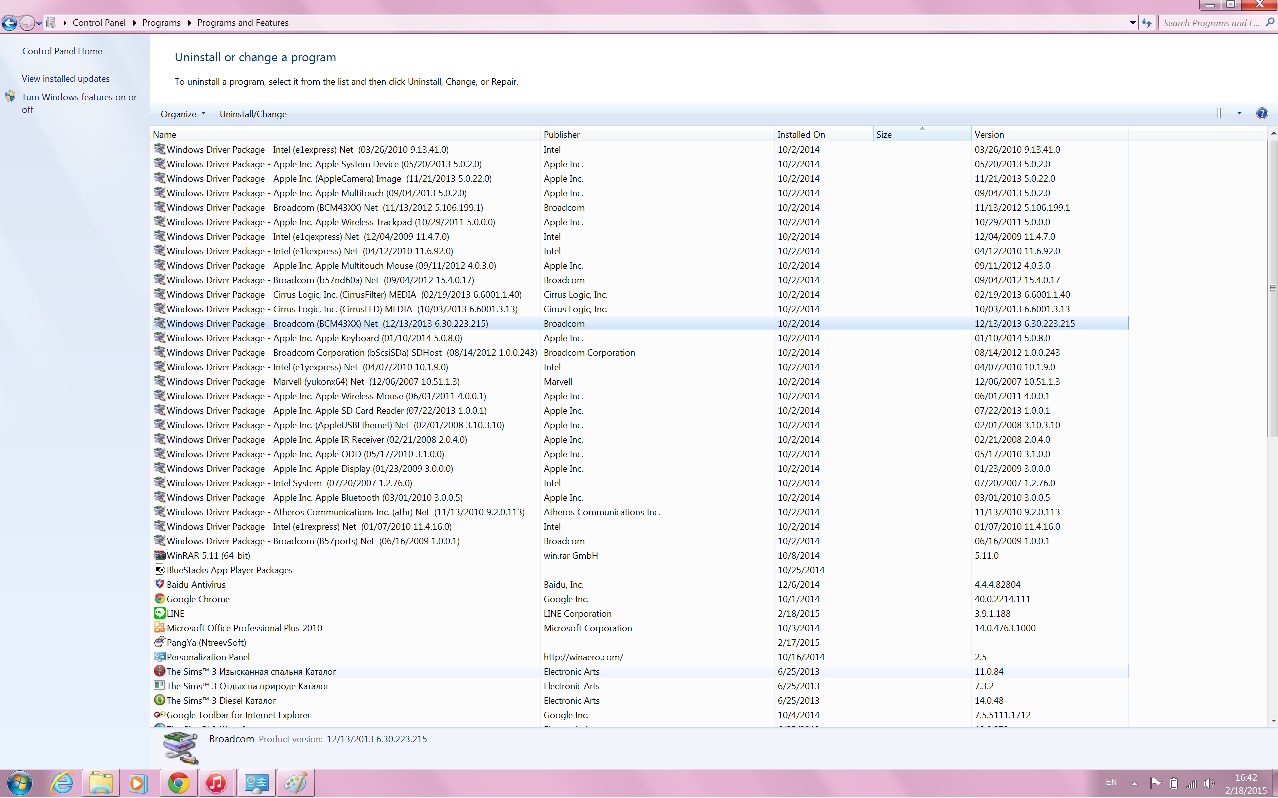Click the Personalization Panel icon
Screen dimensions: 1278x798
[x=159, y=657]
